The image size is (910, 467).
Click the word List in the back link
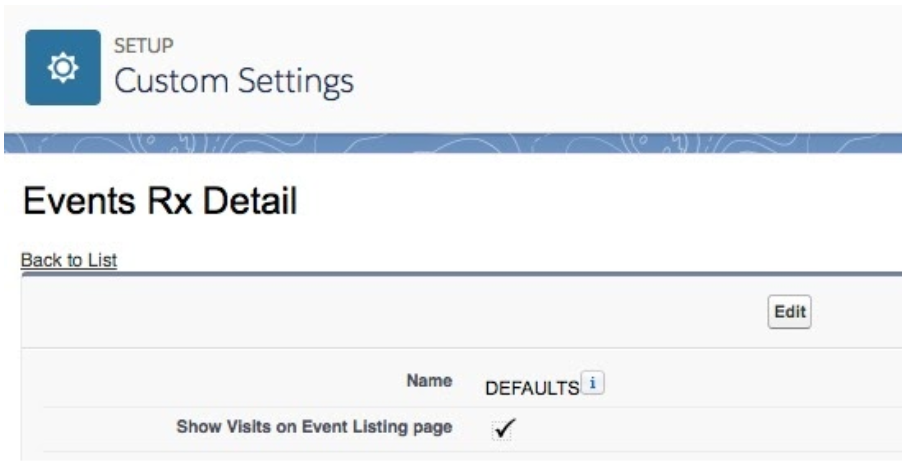[103, 260]
